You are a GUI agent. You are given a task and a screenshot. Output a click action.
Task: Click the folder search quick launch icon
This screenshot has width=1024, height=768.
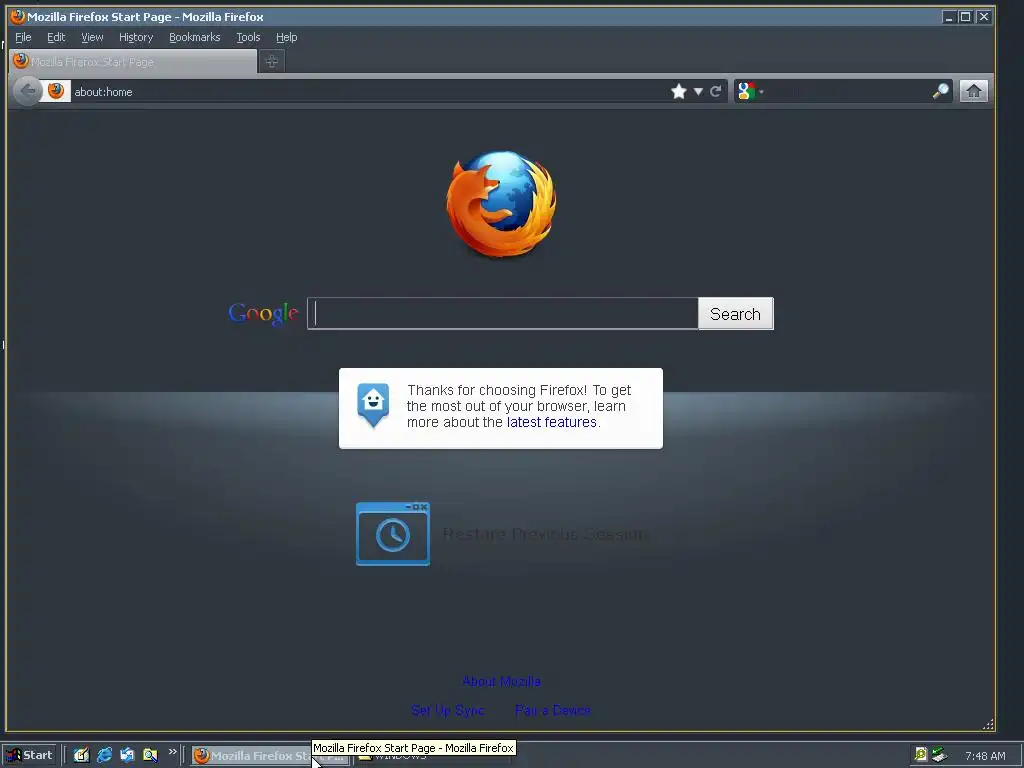(x=150, y=756)
